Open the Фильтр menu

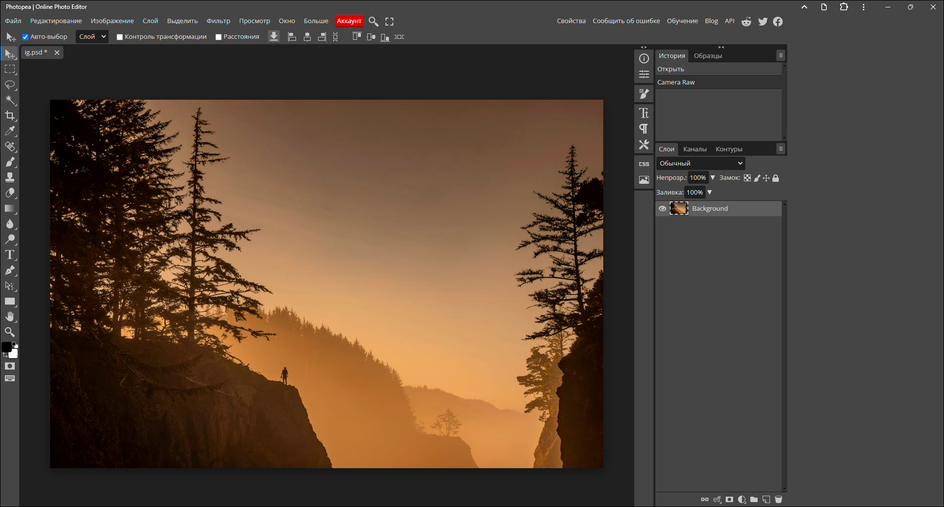coord(218,21)
